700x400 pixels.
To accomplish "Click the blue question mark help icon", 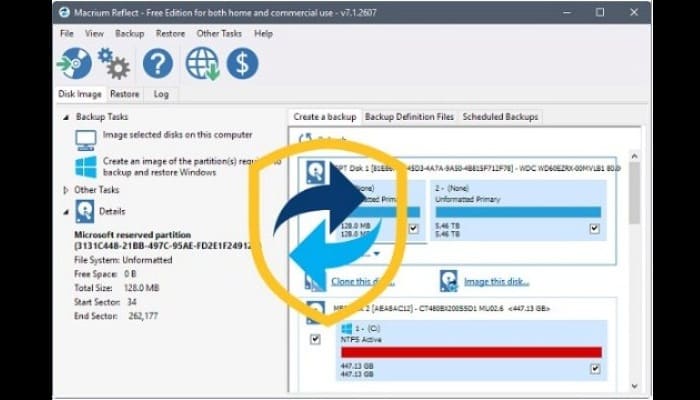I will point(158,64).
